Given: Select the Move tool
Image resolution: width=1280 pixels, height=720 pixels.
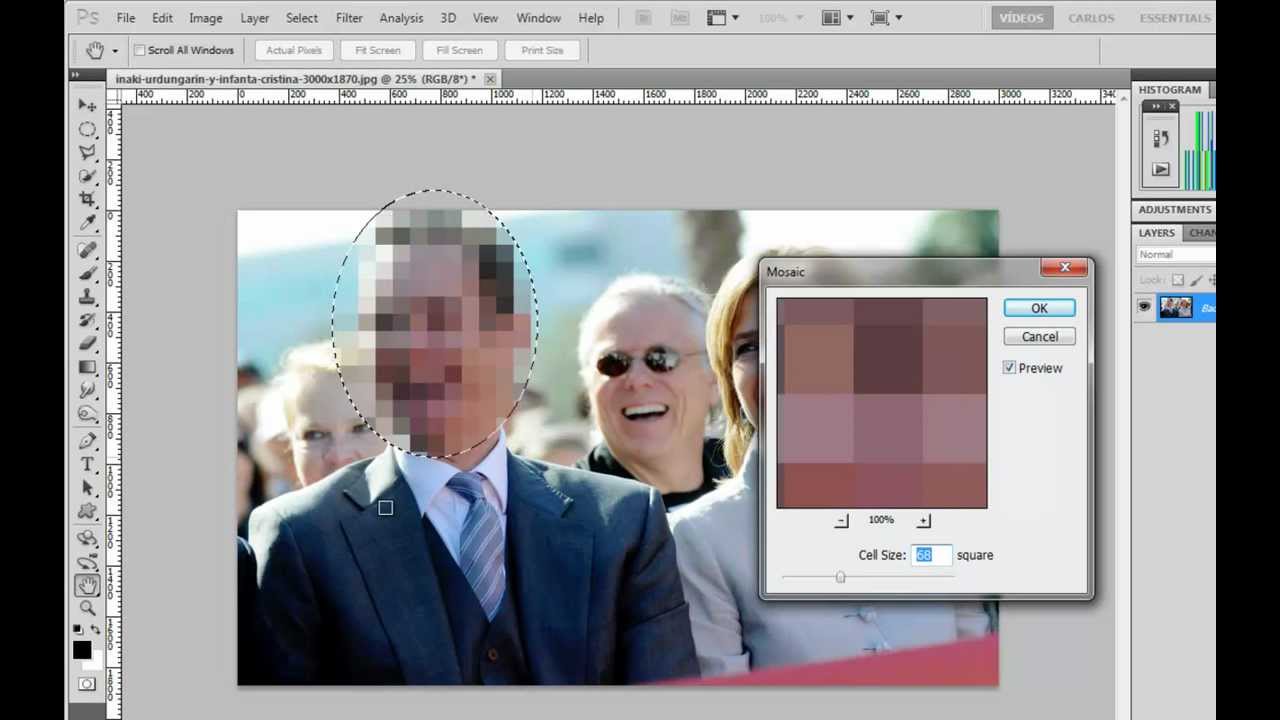Looking at the screenshot, I should pyautogui.click(x=88, y=105).
